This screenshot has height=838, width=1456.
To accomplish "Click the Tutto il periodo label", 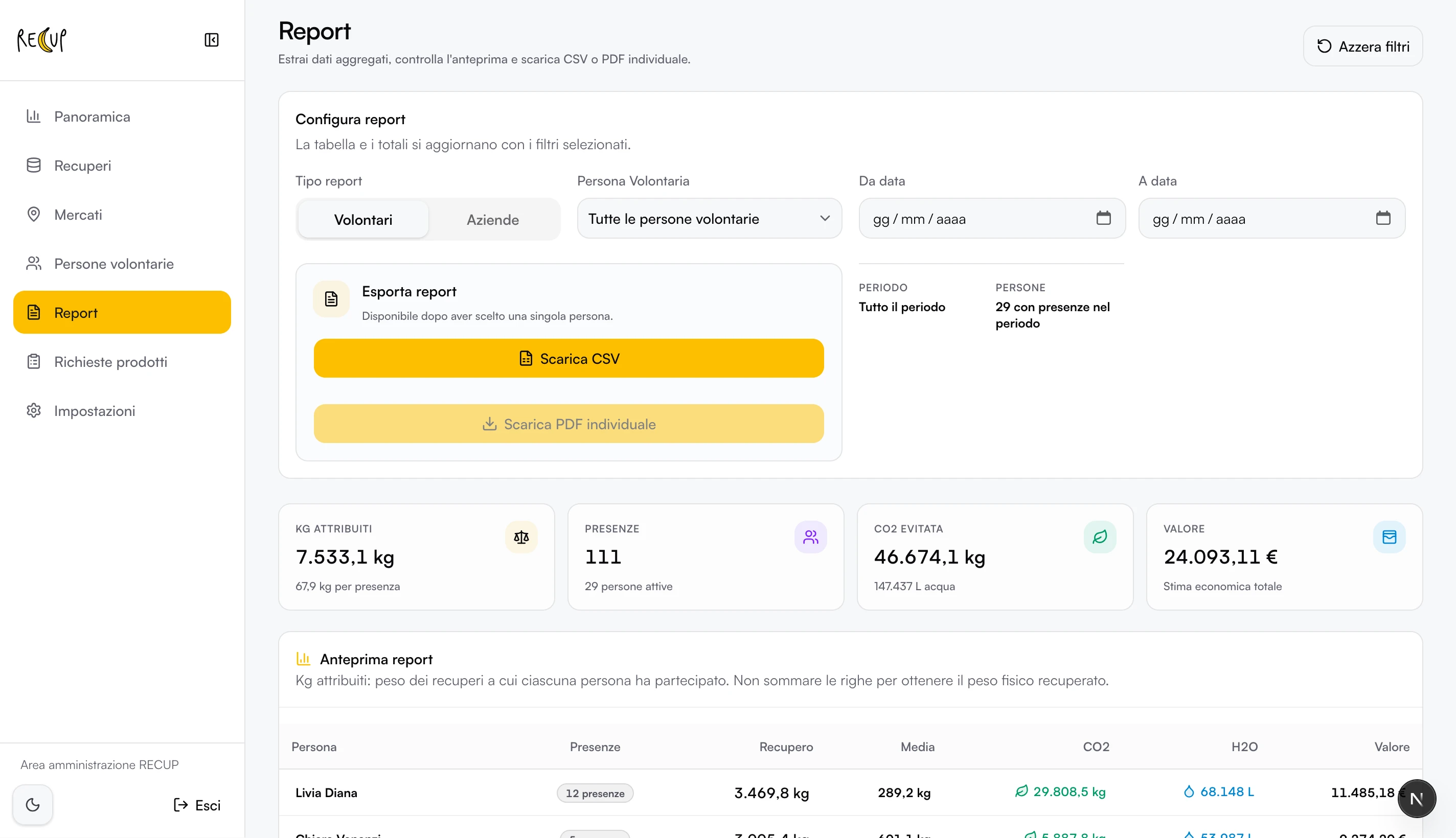I will pyautogui.click(x=902, y=307).
